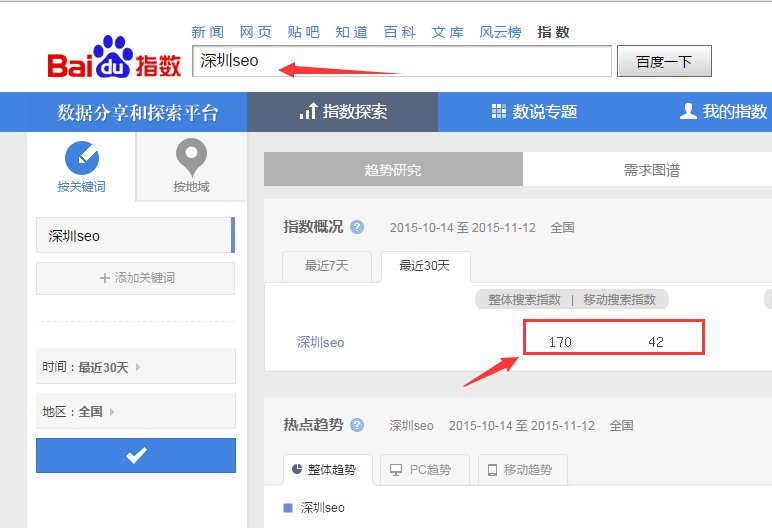Click help icon beside 热点趋势
Screen dimensions: 772x528
tap(357, 425)
